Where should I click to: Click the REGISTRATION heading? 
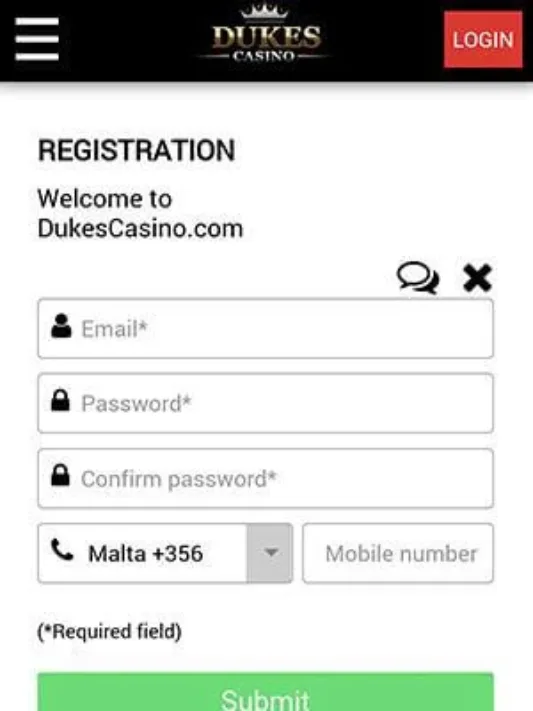[137, 151]
